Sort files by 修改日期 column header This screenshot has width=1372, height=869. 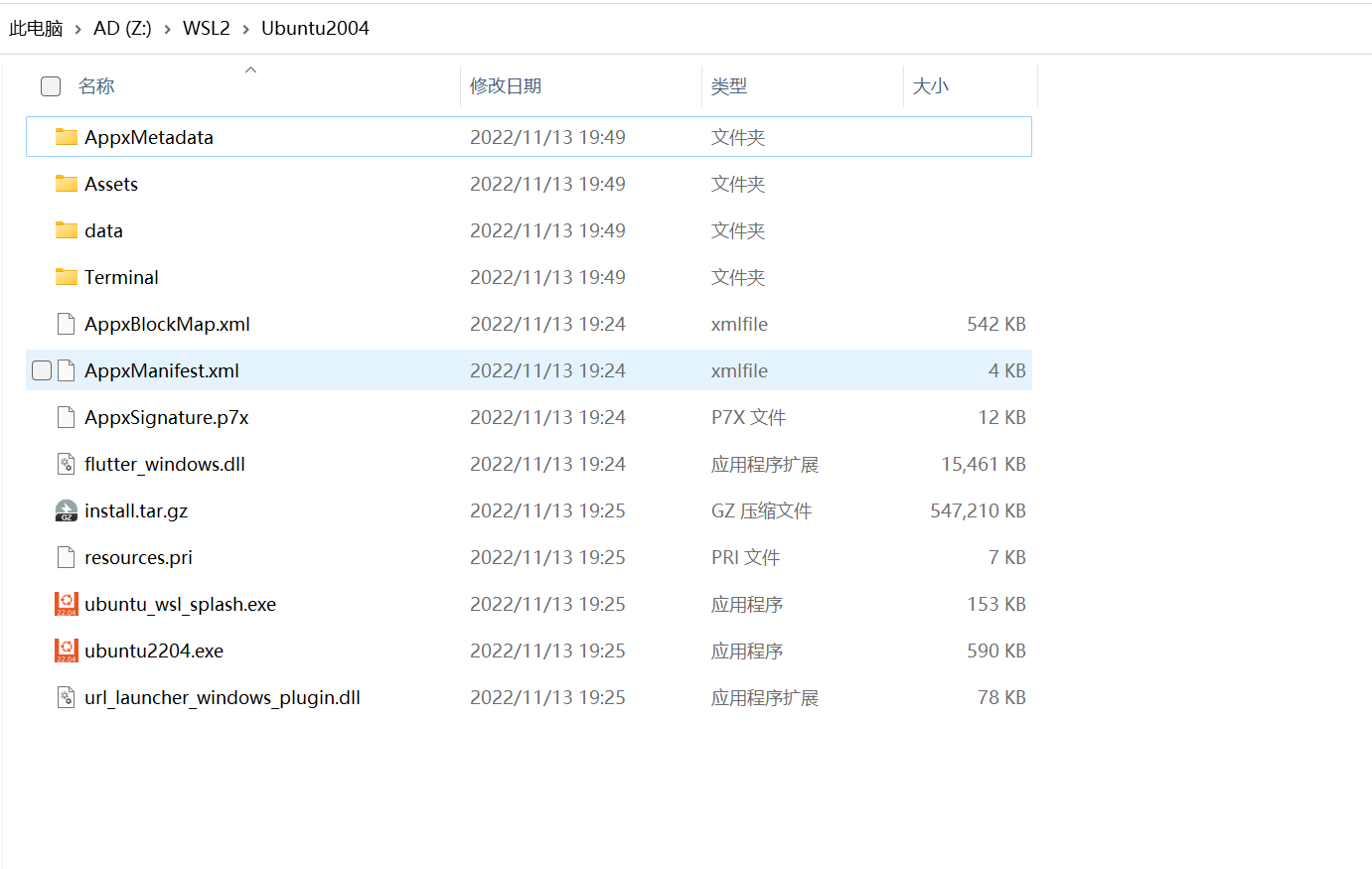pyautogui.click(x=506, y=86)
